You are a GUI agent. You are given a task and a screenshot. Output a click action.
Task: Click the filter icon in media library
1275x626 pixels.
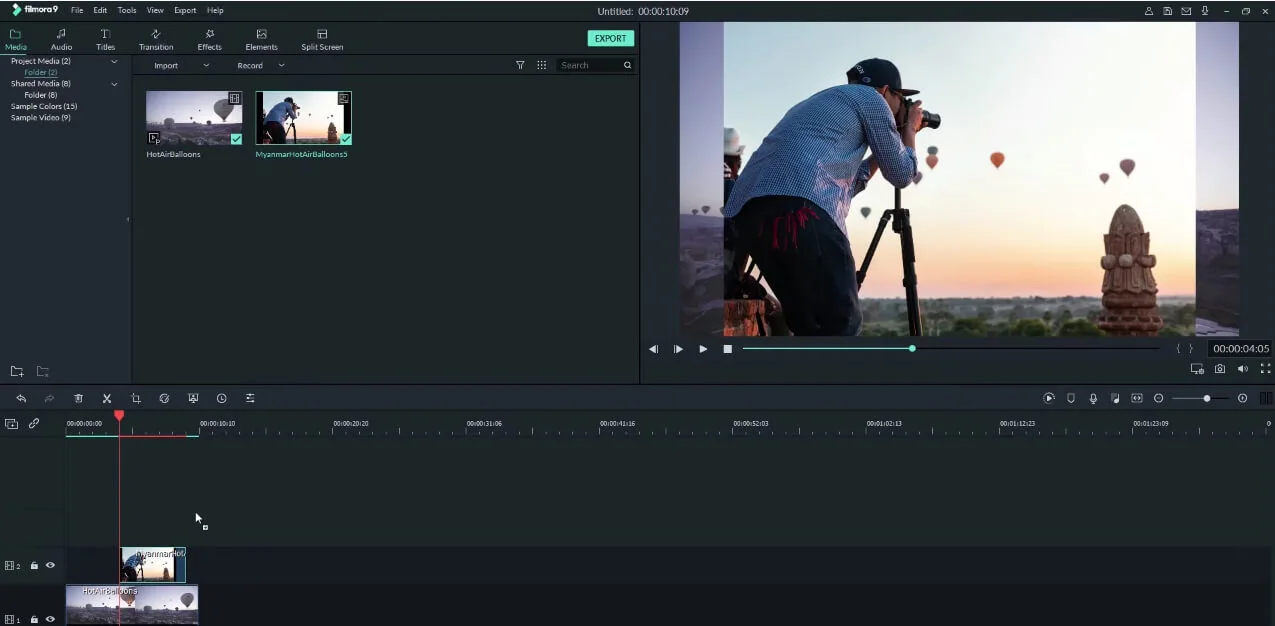[520, 65]
